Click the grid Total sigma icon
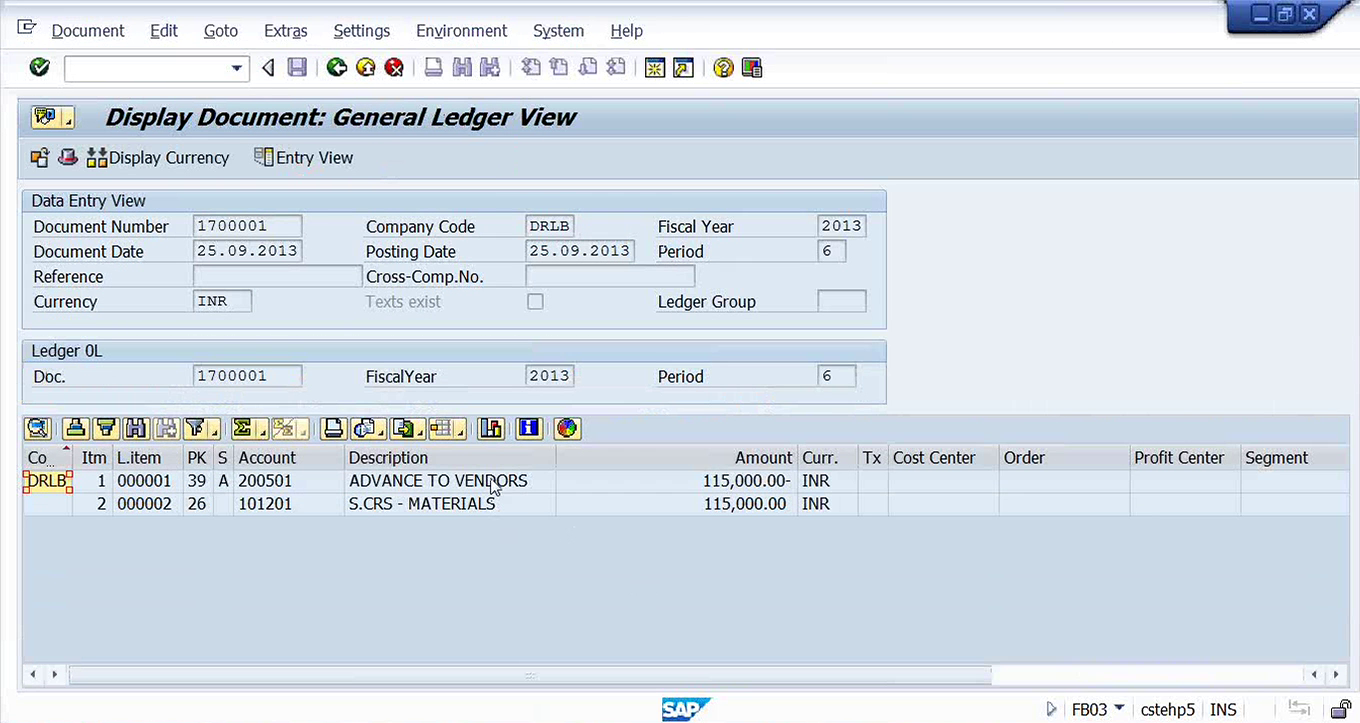1360x723 pixels. [x=242, y=429]
